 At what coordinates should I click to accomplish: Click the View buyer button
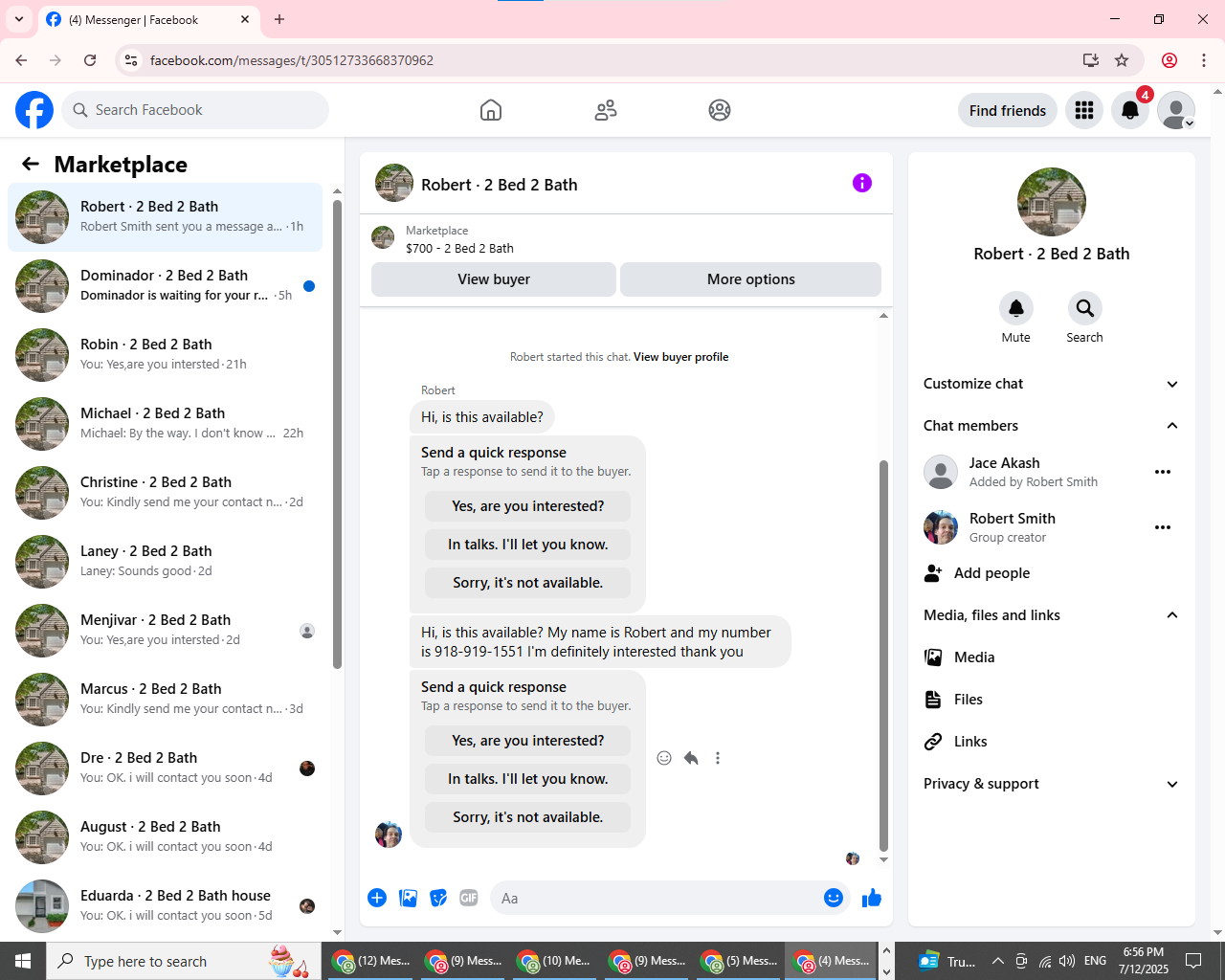[x=494, y=279]
